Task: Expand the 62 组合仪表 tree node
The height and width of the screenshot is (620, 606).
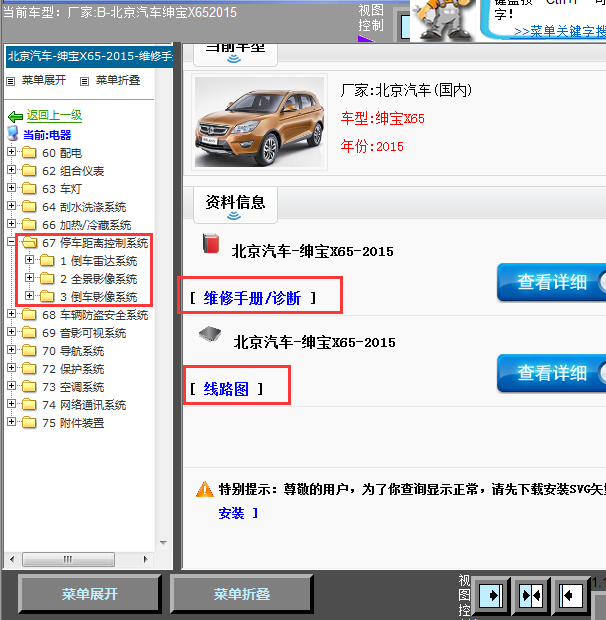Action: (x=11, y=170)
